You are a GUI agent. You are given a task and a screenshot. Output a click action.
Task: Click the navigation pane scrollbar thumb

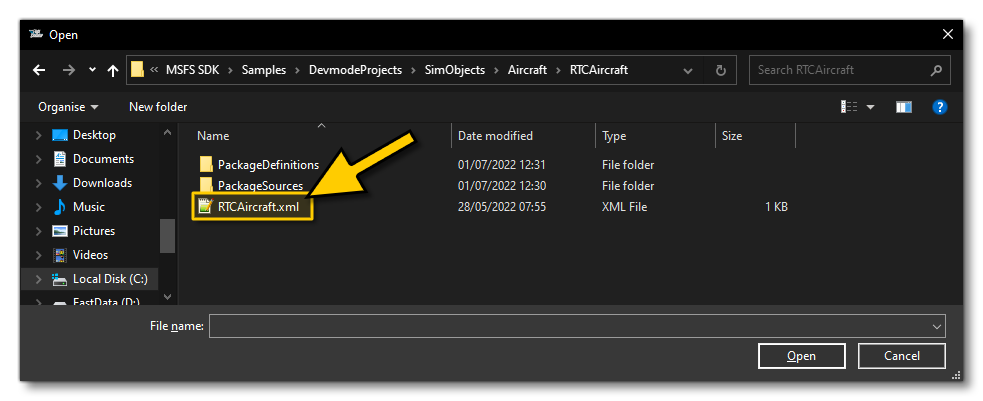pyautogui.click(x=167, y=236)
